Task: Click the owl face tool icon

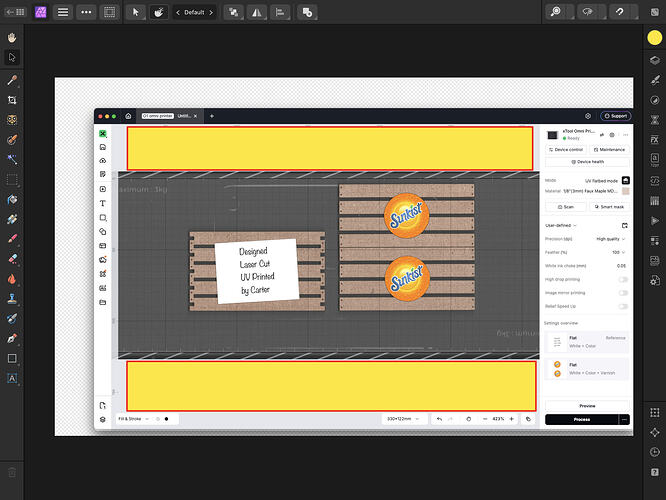Action: [x=12, y=120]
